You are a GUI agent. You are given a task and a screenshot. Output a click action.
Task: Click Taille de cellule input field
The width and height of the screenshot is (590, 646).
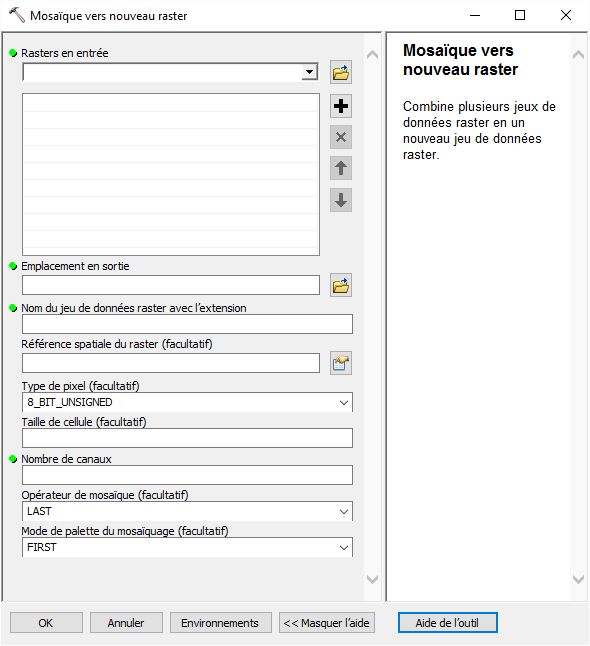(x=187, y=438)
